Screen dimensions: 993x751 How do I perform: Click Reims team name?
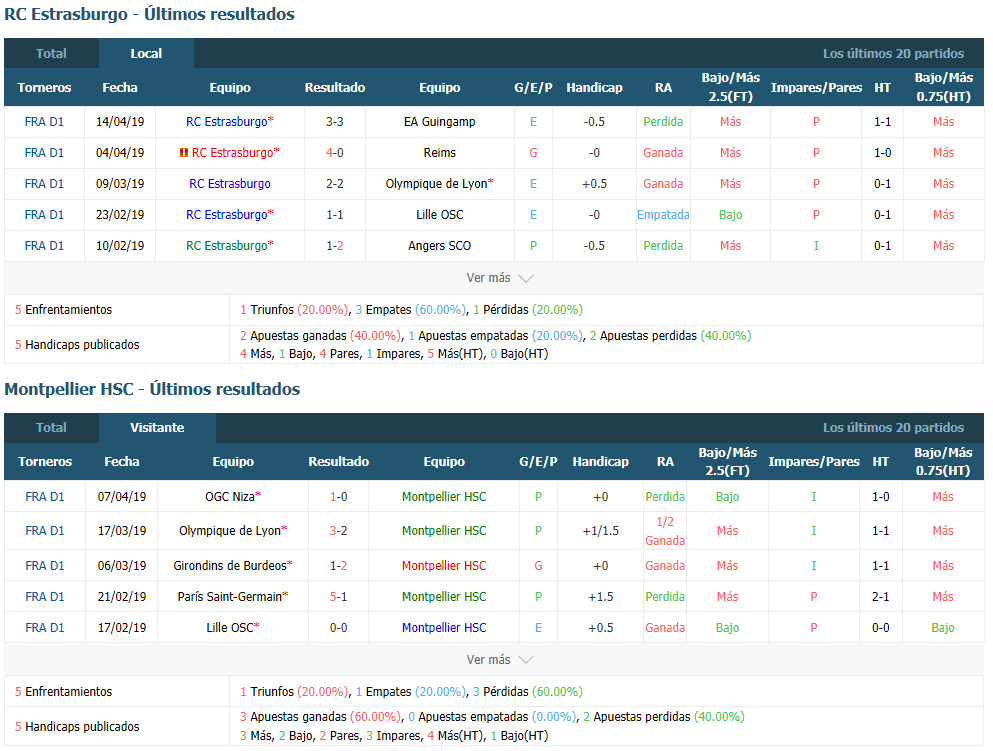(x=440, y=153)
